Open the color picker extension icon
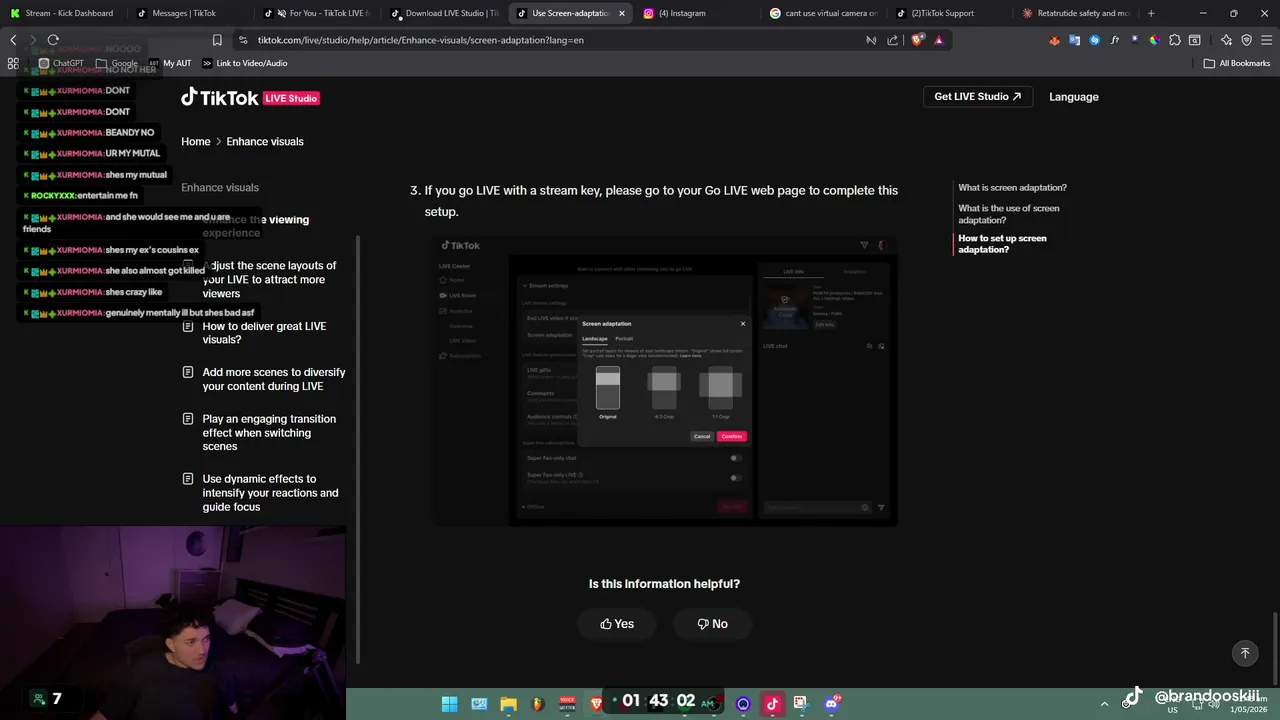The width and height of the screenshot is (1280, 720). click(x=1154, y=40)
